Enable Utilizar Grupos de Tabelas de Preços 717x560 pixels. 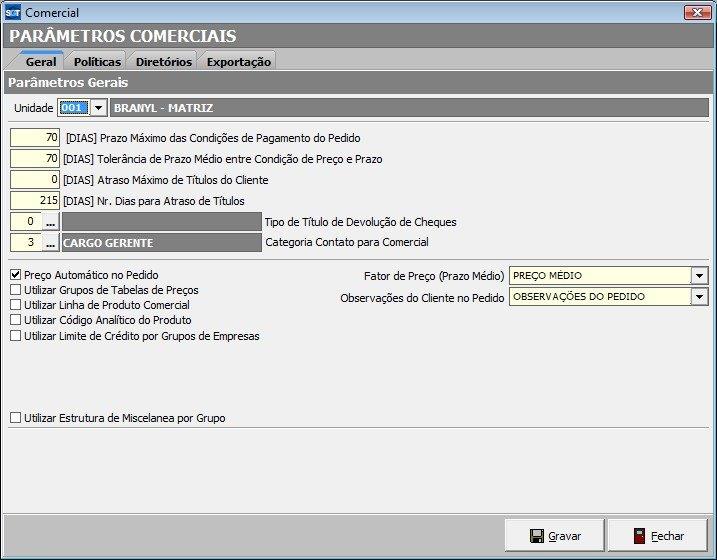click(x=15, y=290)
